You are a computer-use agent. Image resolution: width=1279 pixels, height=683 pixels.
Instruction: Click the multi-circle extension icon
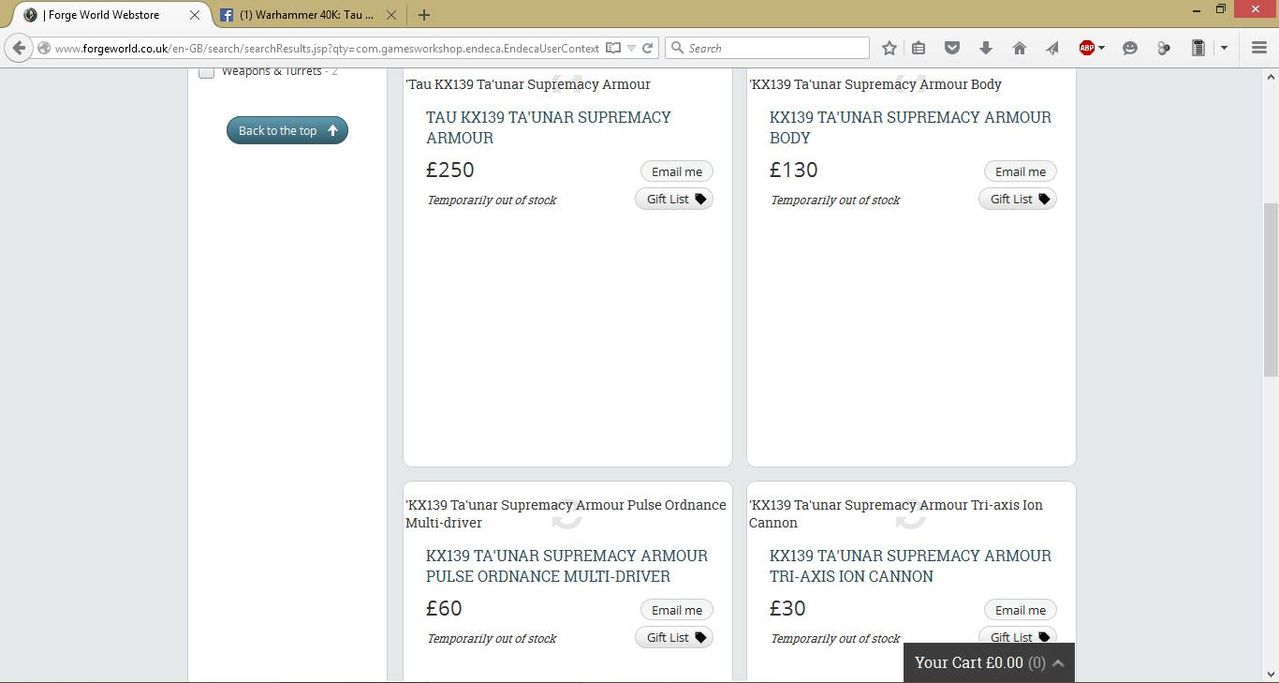point(1163,48)
